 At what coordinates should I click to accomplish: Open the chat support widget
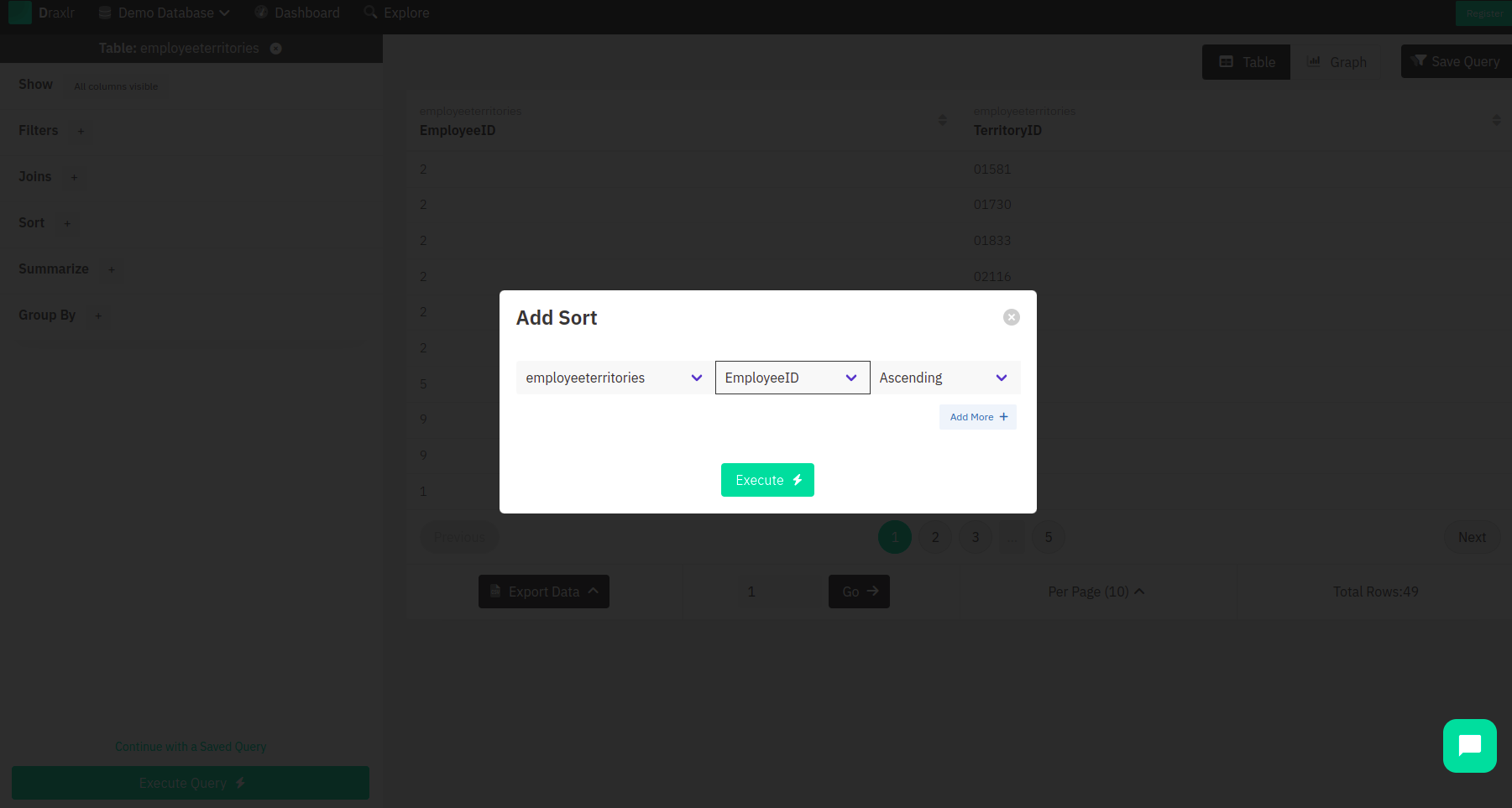(x=1469, y=746)
